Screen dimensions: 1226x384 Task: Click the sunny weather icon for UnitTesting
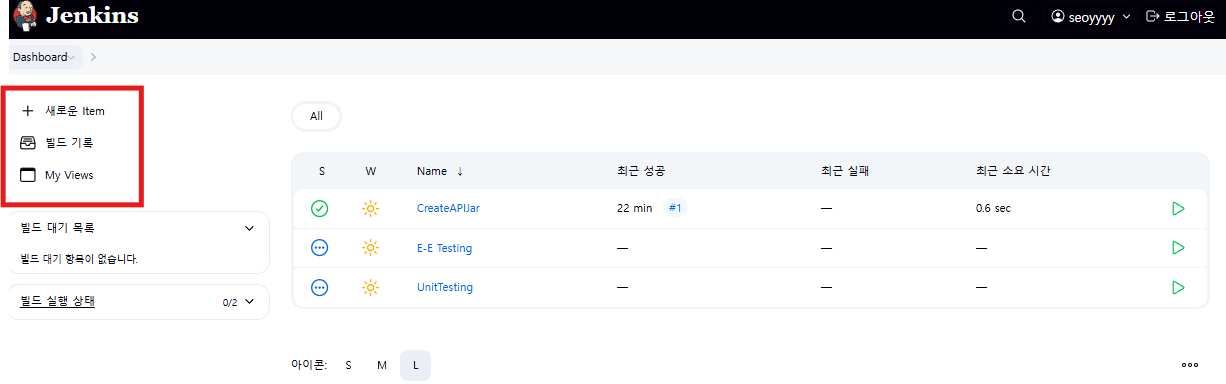point(371,287)
